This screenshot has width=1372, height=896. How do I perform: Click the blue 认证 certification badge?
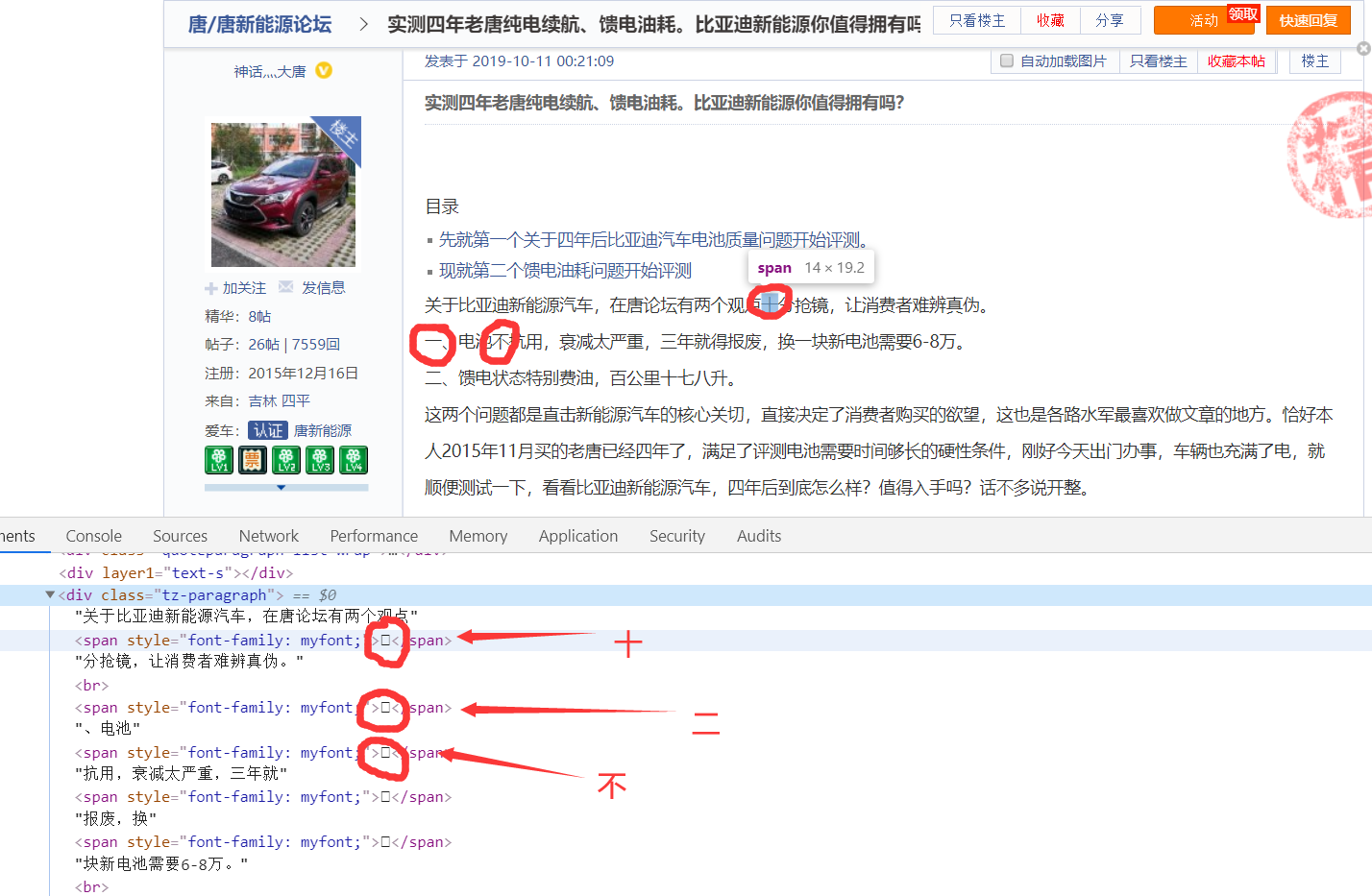click(x=268, y=430)
